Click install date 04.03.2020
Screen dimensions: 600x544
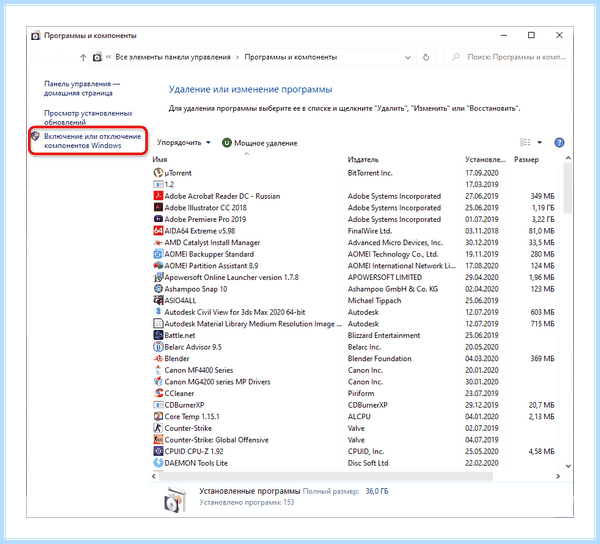(x=481, y=358)
